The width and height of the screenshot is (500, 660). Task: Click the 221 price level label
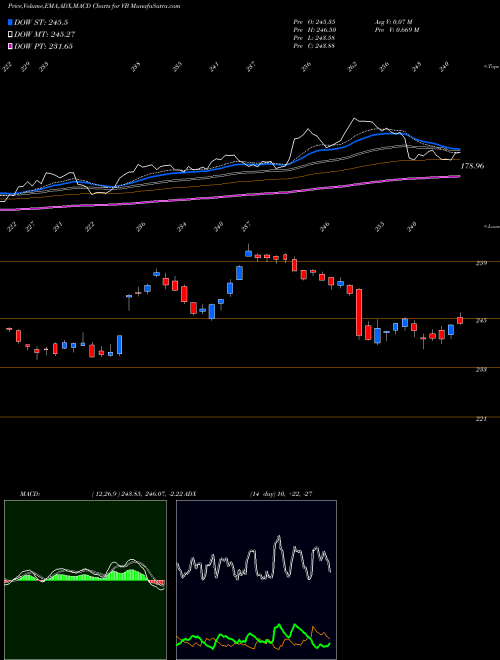[481, 418]
